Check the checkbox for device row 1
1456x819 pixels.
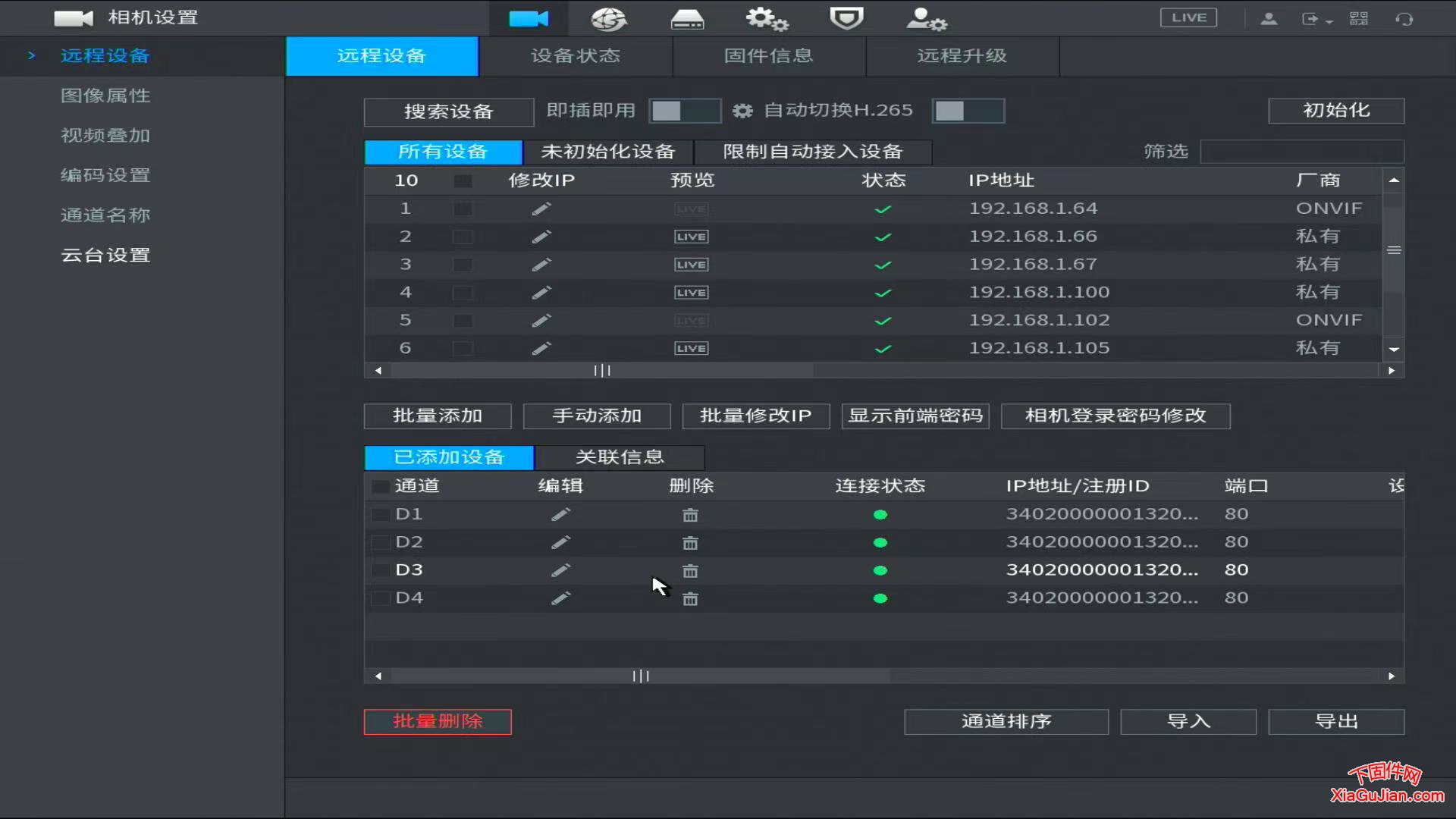point(463,209)
